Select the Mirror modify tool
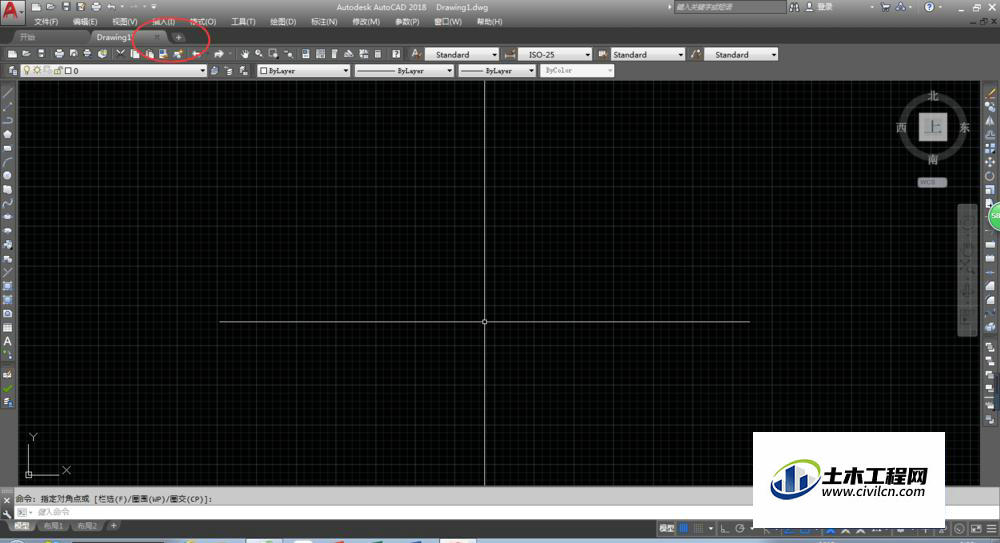Viewport: 1000px width, 543px height. (990, 121)
